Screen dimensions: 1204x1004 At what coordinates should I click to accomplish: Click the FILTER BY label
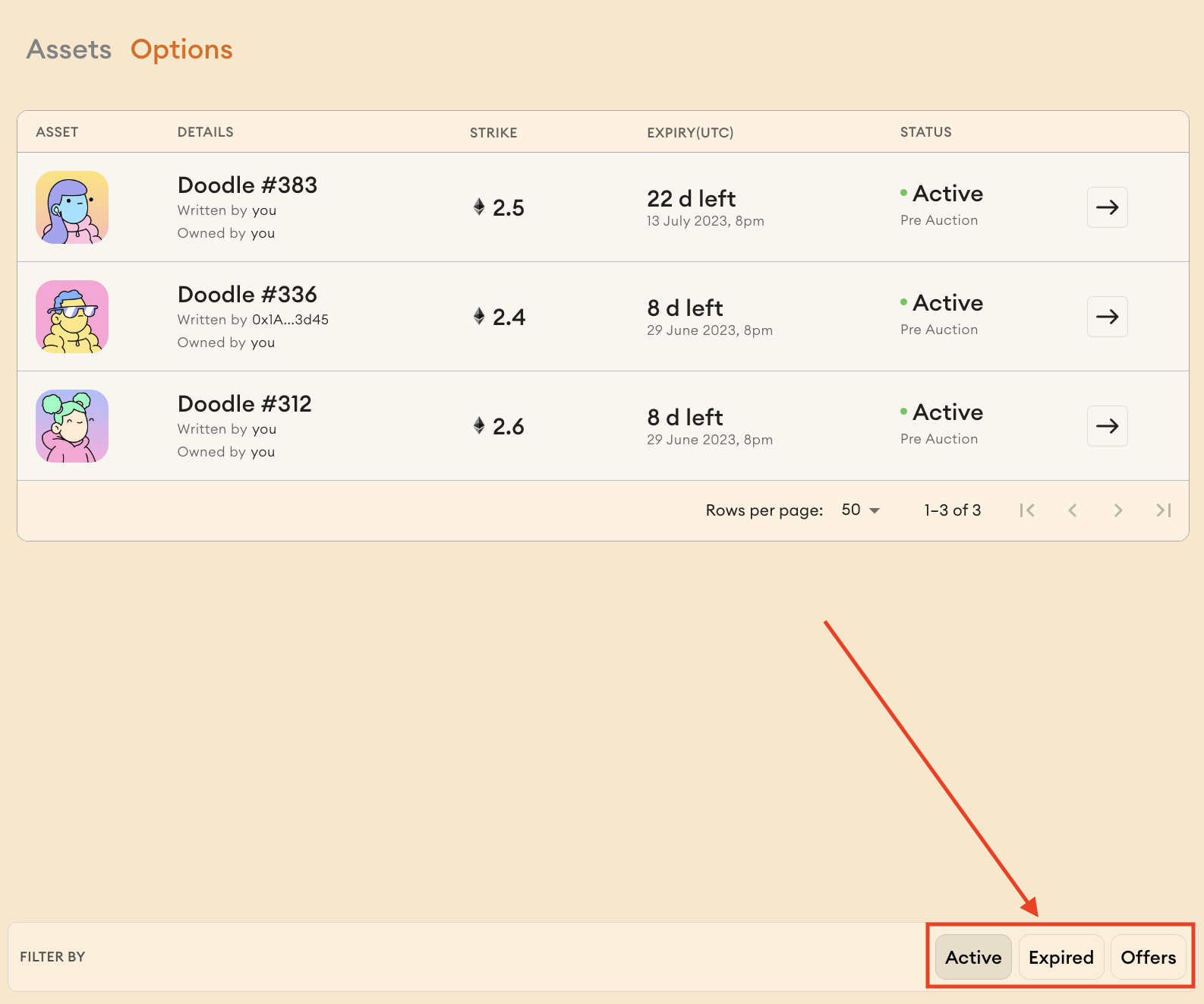52,957
